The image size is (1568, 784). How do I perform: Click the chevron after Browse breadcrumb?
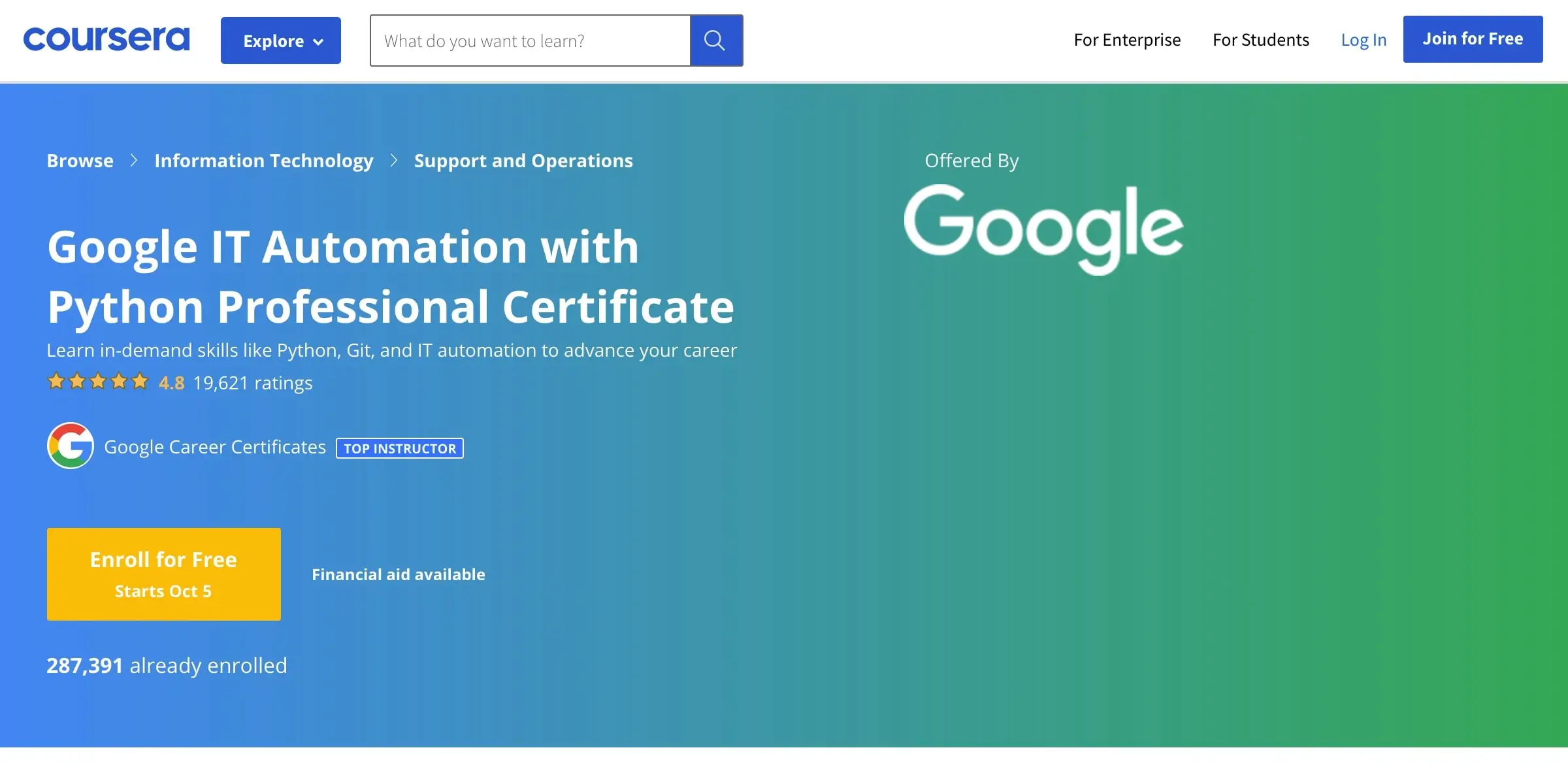click(134, 161)
